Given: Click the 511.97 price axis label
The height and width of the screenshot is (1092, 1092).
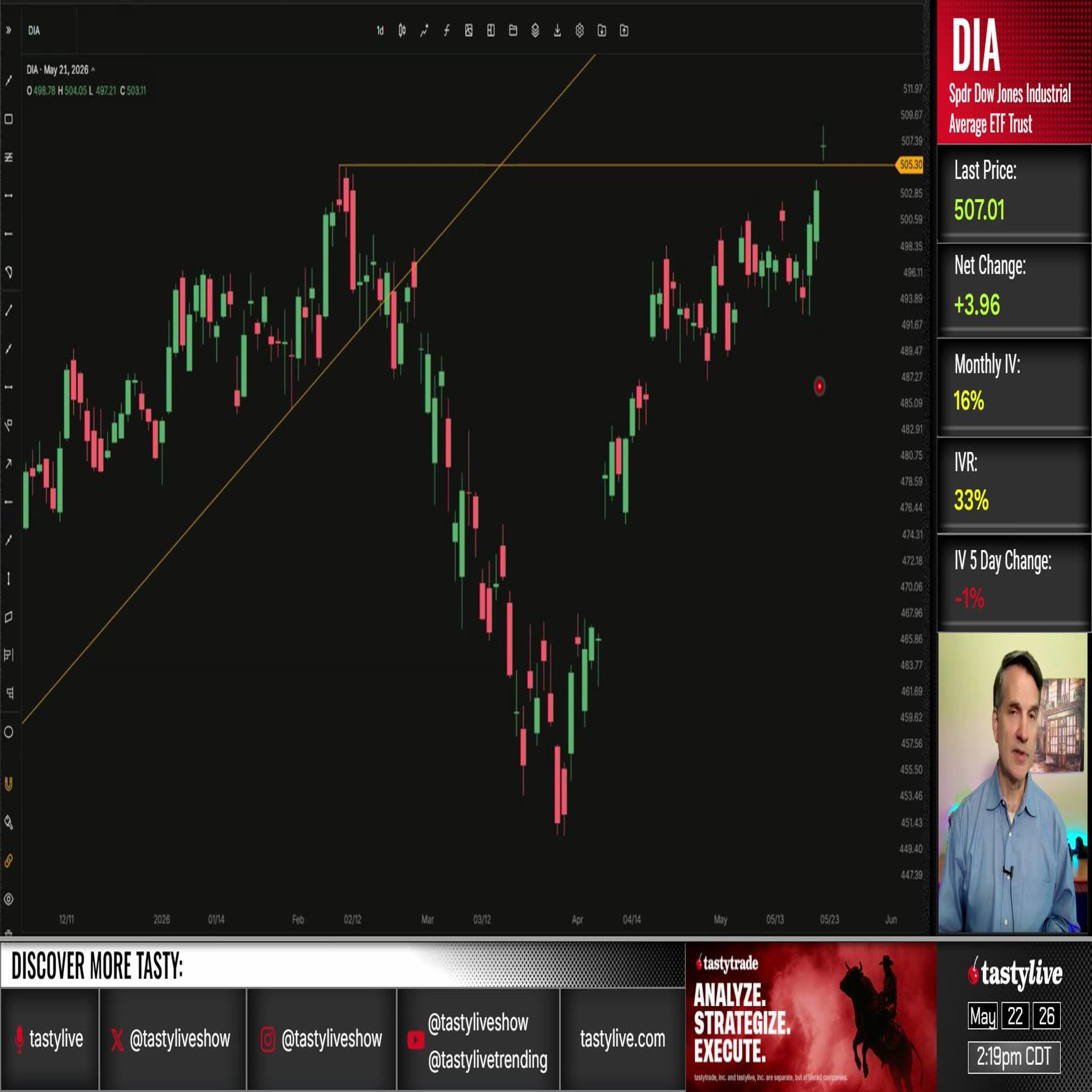Looking at the screenshot, I should coord(912,89).
